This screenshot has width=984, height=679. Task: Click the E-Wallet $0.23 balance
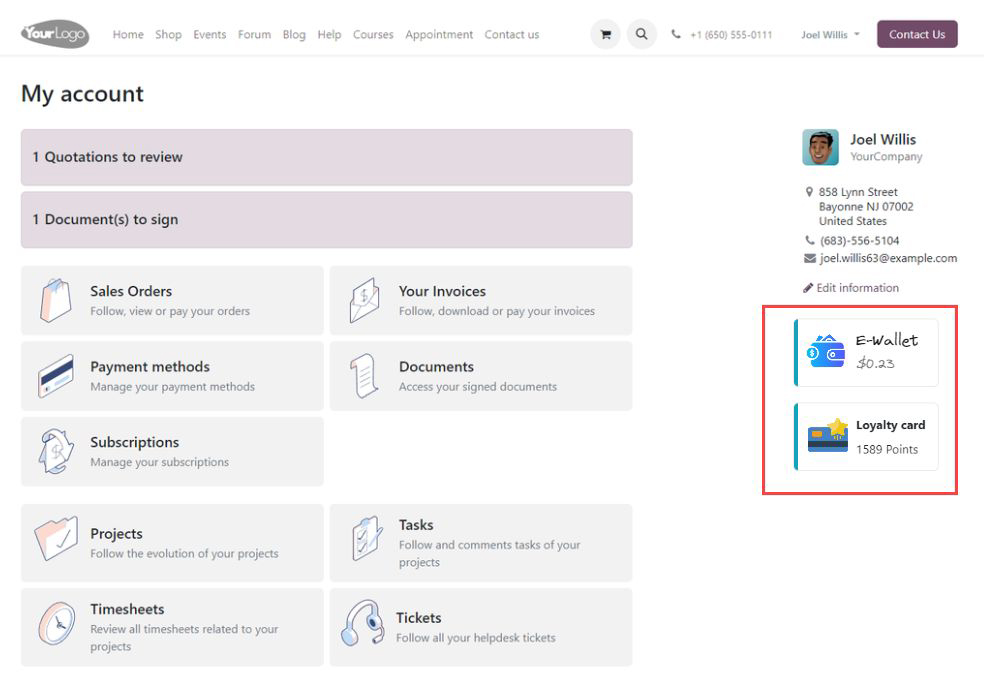coord(875,363)
